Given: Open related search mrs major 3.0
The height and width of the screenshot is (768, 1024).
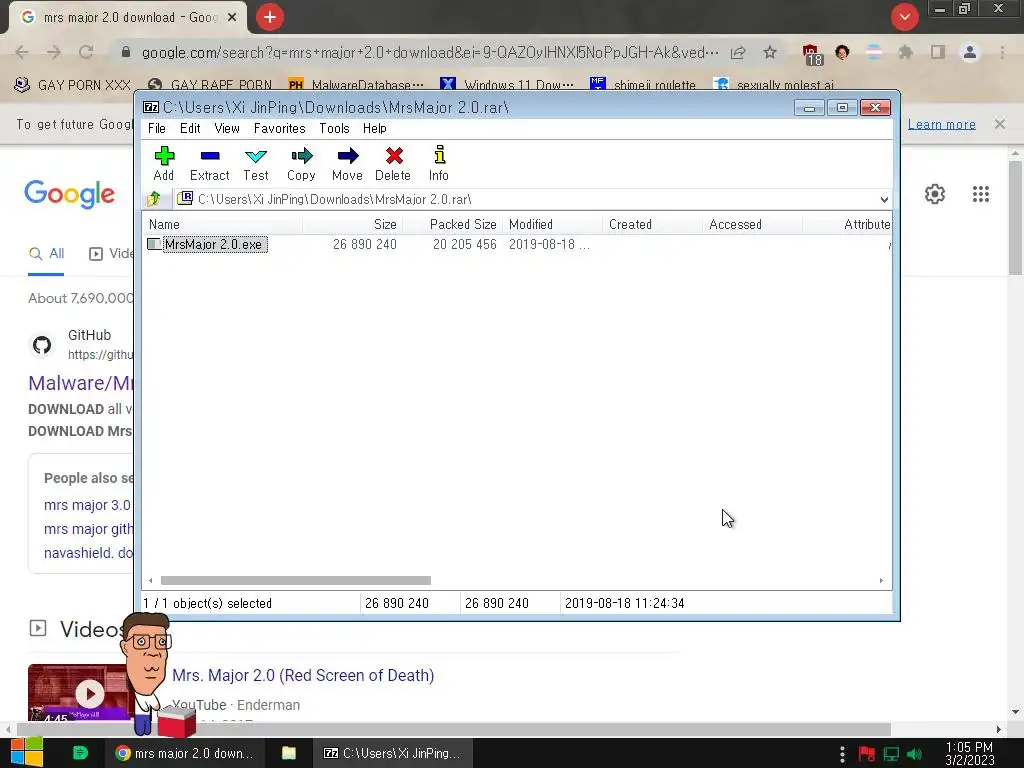Looking at the screenshot, I should tap(87, 505).
